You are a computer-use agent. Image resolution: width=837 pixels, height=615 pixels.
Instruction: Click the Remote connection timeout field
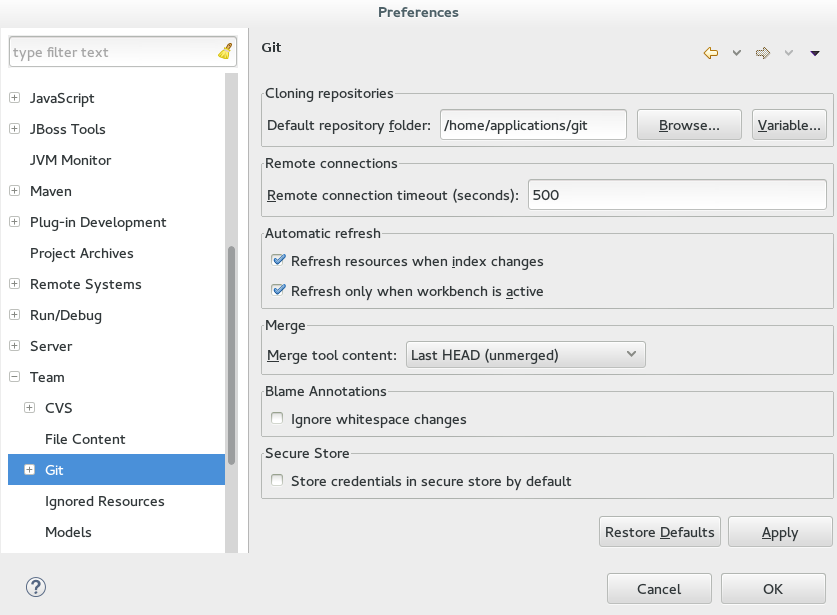(x=677, y=195)
